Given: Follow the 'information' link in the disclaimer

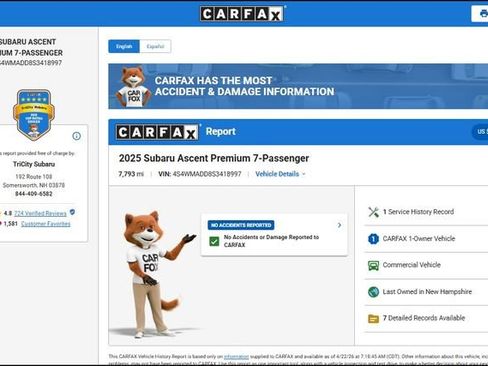Looking at the screenshot, I should [x=236, y=356].
